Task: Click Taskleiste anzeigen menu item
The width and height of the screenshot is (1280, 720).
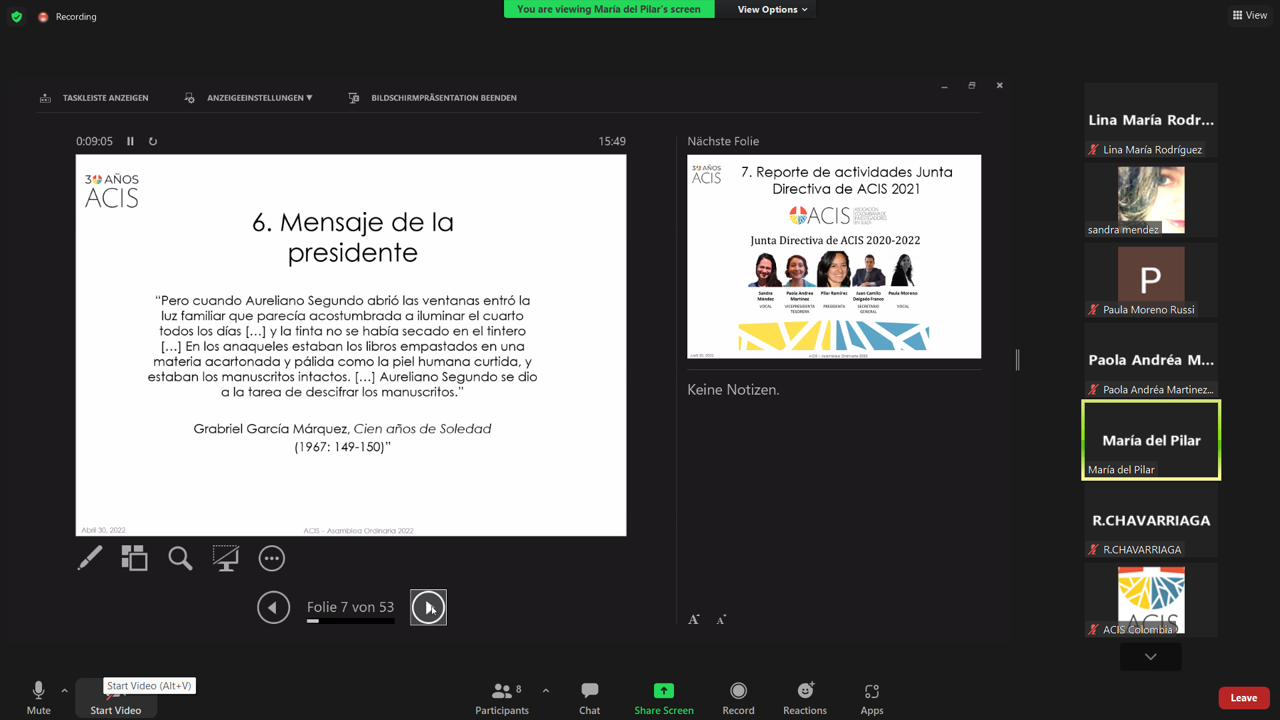Action: tap(95, 98)
